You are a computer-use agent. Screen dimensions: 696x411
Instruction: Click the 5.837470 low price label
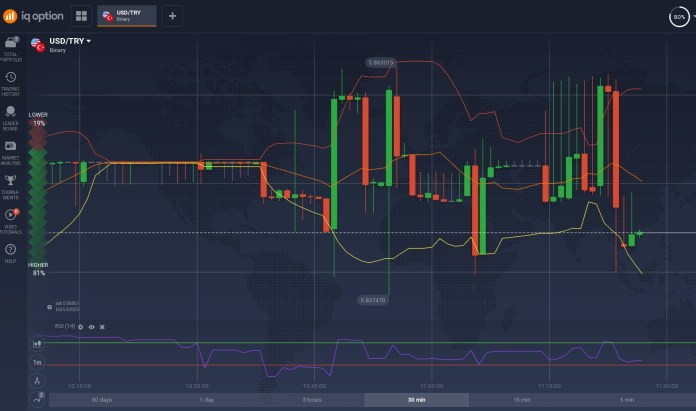(x=373, y=300)
